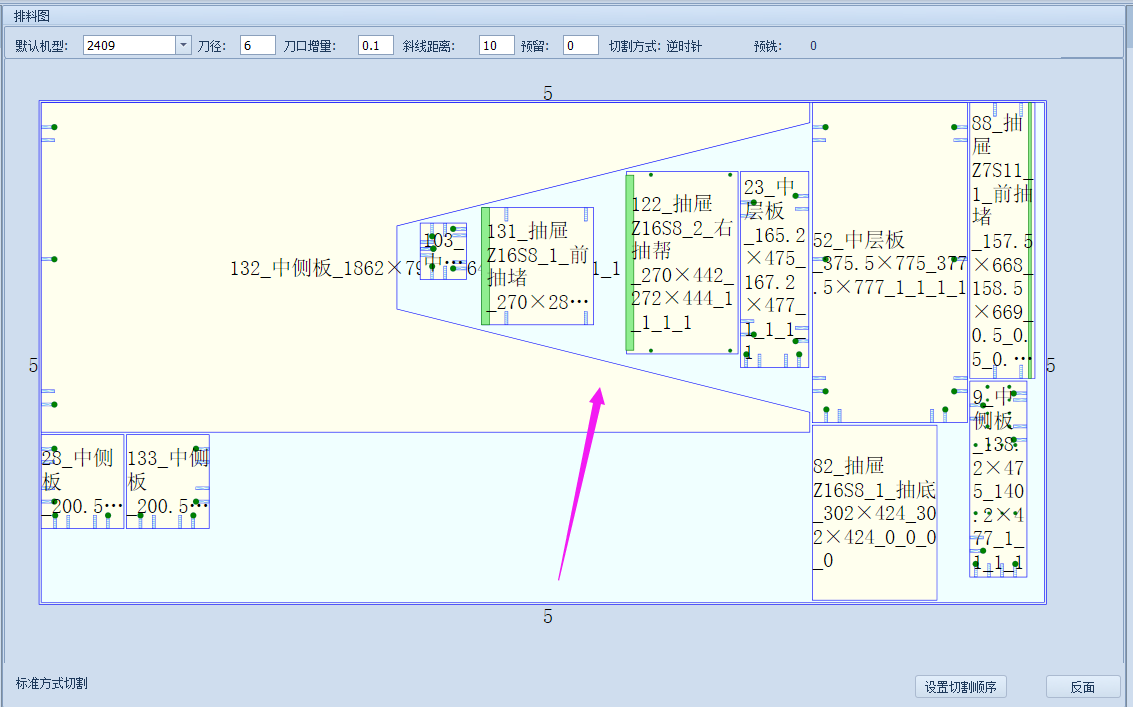Select the 122_抽屉 Z16S8_2_右抽帮 part

point(682,262)
